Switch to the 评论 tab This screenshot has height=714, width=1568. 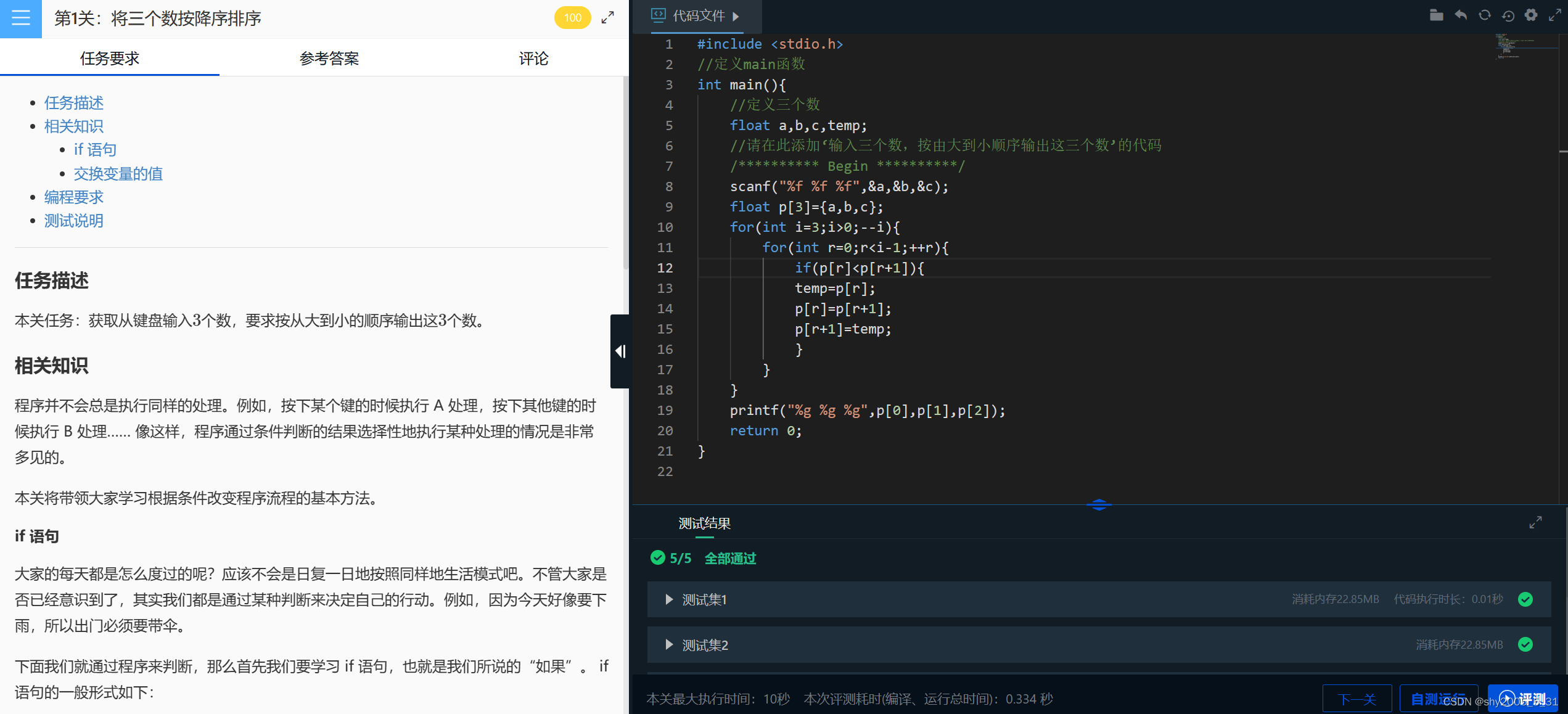[533, 59]
